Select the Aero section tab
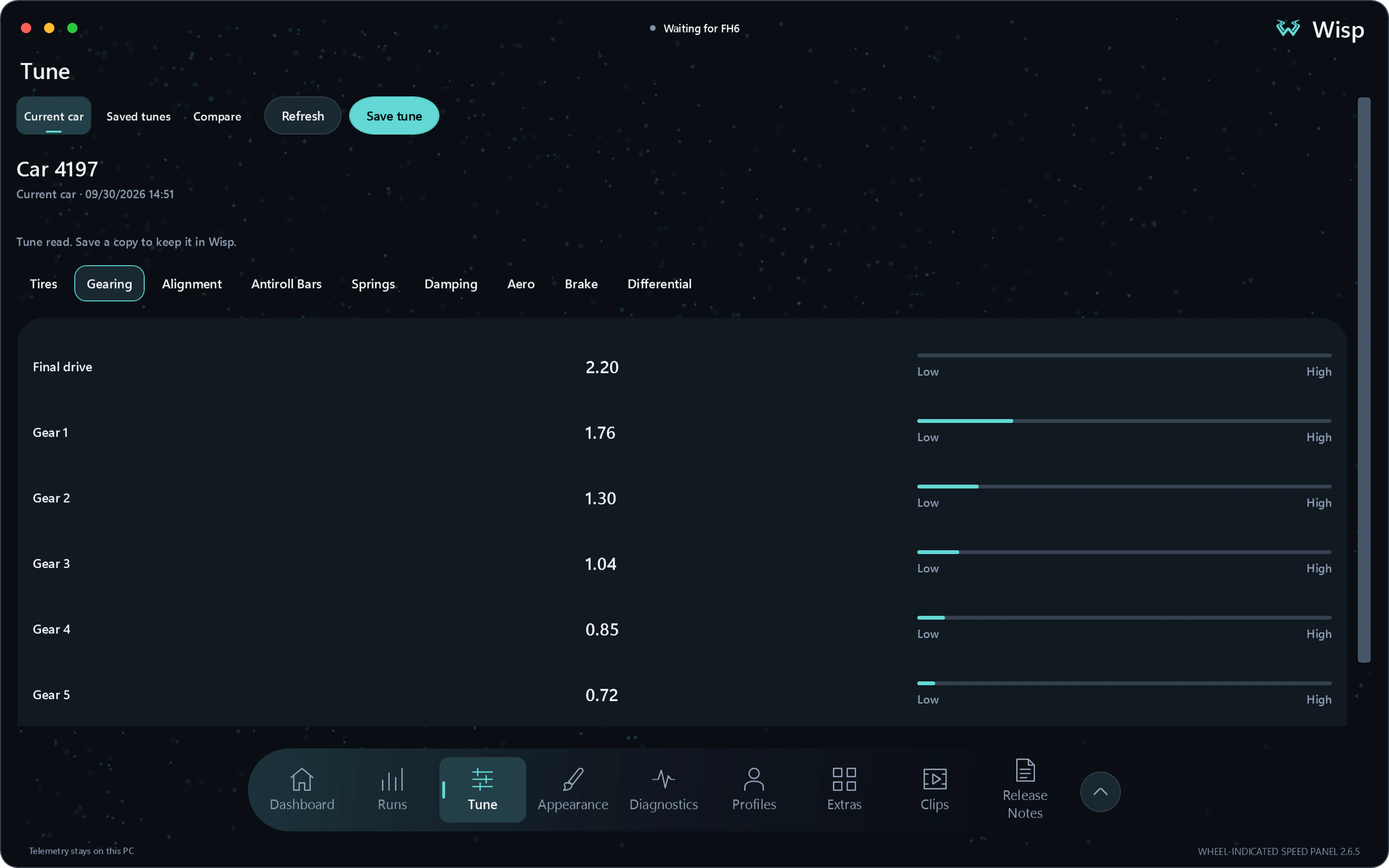Screen dimensions: 1389x868 click(520, 284)
